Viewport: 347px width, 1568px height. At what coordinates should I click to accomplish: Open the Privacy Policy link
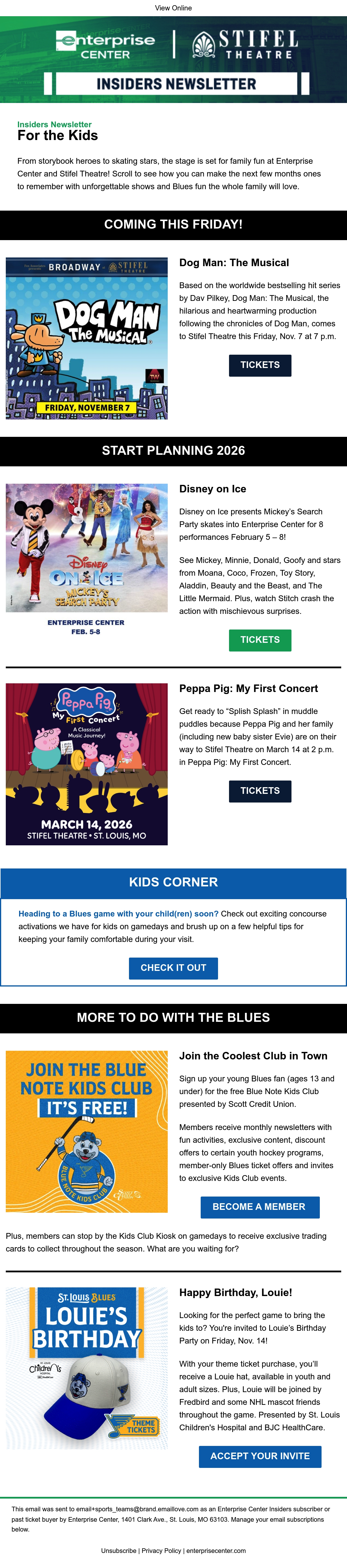pyautogui.click(x=161, y=1550)
